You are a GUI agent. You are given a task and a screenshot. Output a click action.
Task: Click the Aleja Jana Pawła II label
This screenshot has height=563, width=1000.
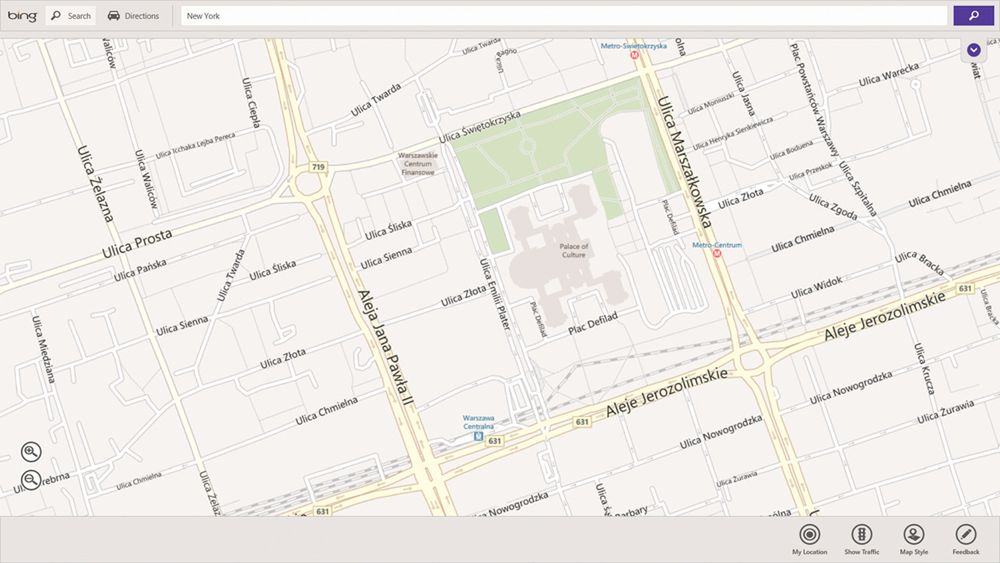coord(386,349)
